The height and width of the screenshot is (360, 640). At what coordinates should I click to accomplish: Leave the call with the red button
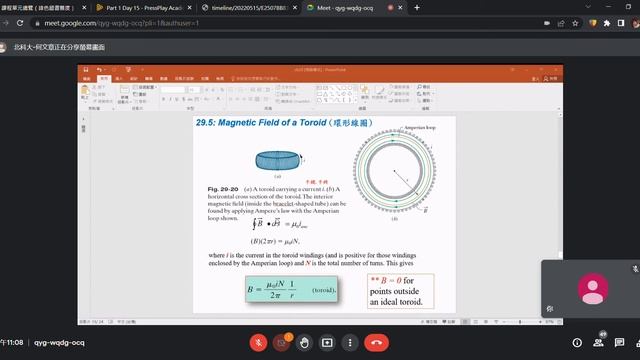coord(376,343)
